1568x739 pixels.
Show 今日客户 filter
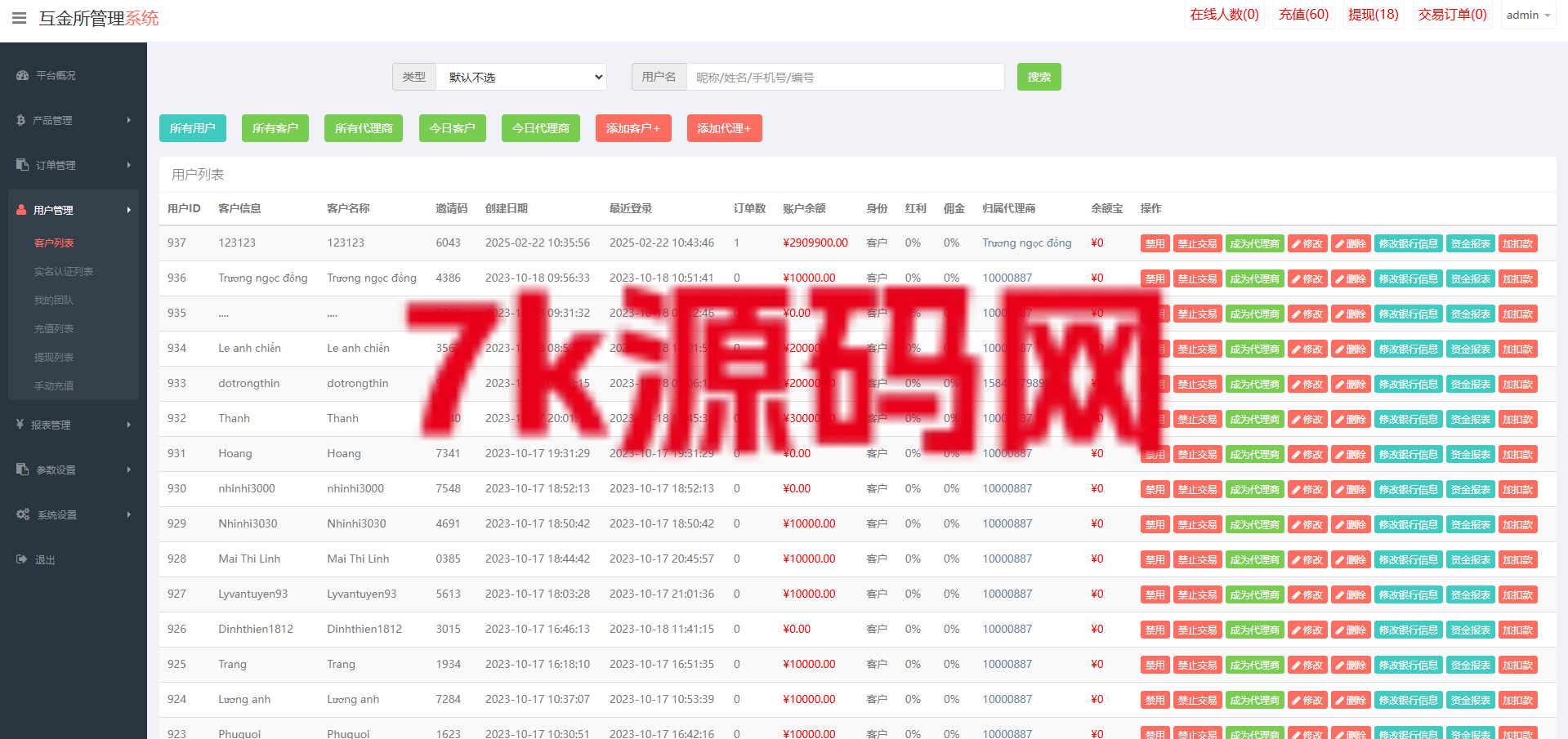453,128
